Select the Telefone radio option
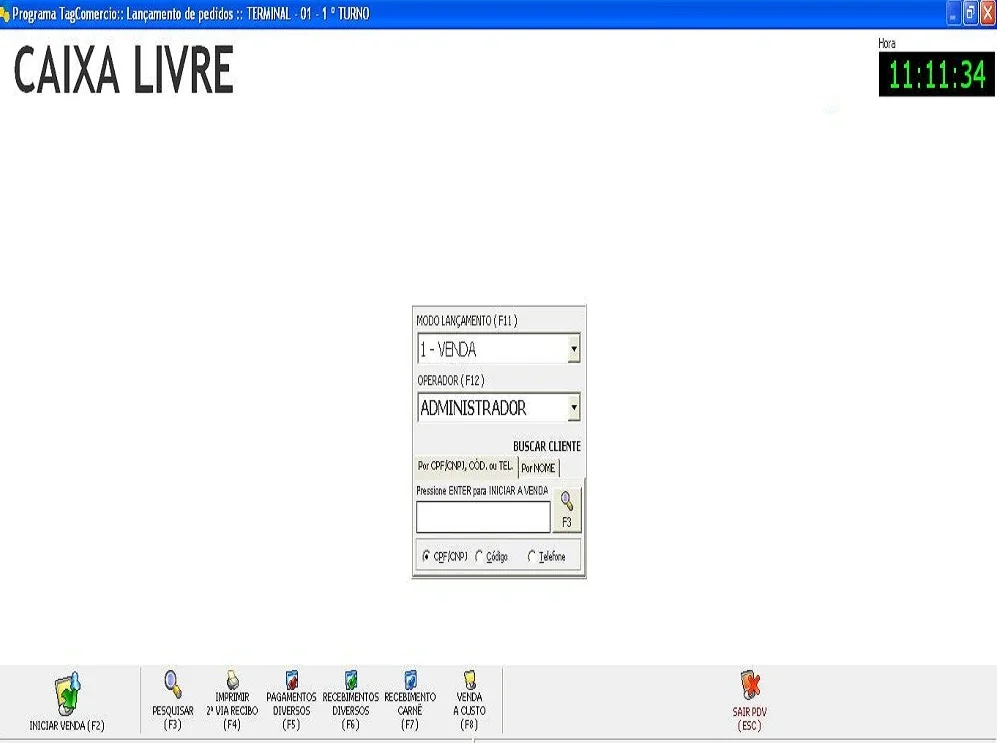Screen dimensions: 997x743 tap(532, 556)
